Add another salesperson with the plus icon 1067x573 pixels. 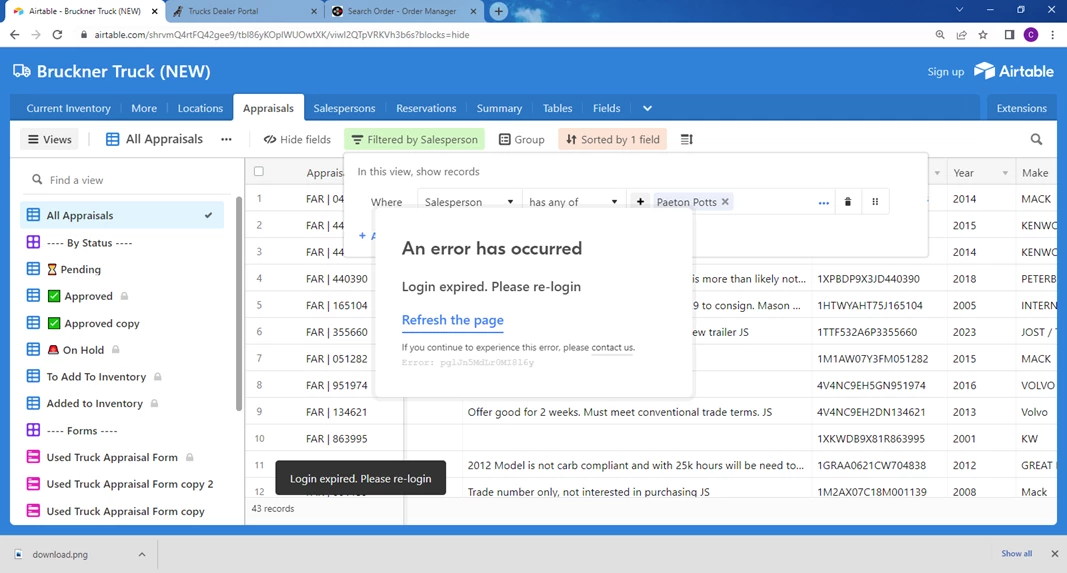[x=640, y=202]
